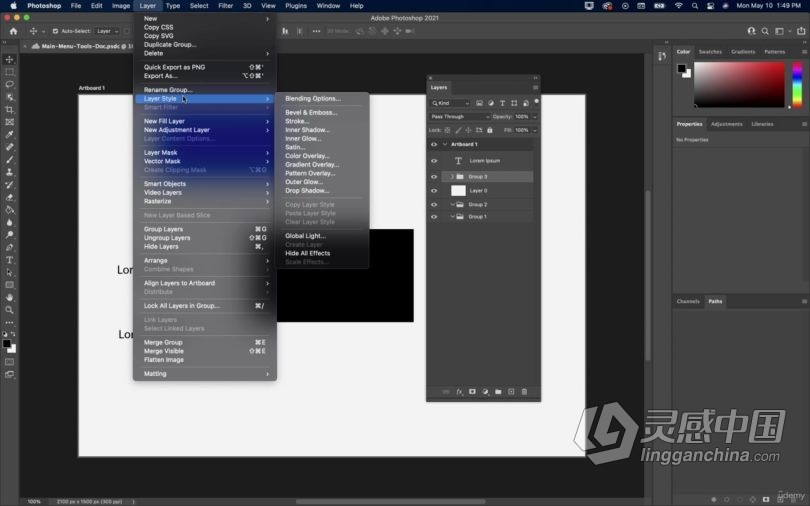Create new adjustment layer icon in Layers panel
Image resolution: width=810 pixels, height=506 pixels.
pyautogui.click(x=485, y=392)
